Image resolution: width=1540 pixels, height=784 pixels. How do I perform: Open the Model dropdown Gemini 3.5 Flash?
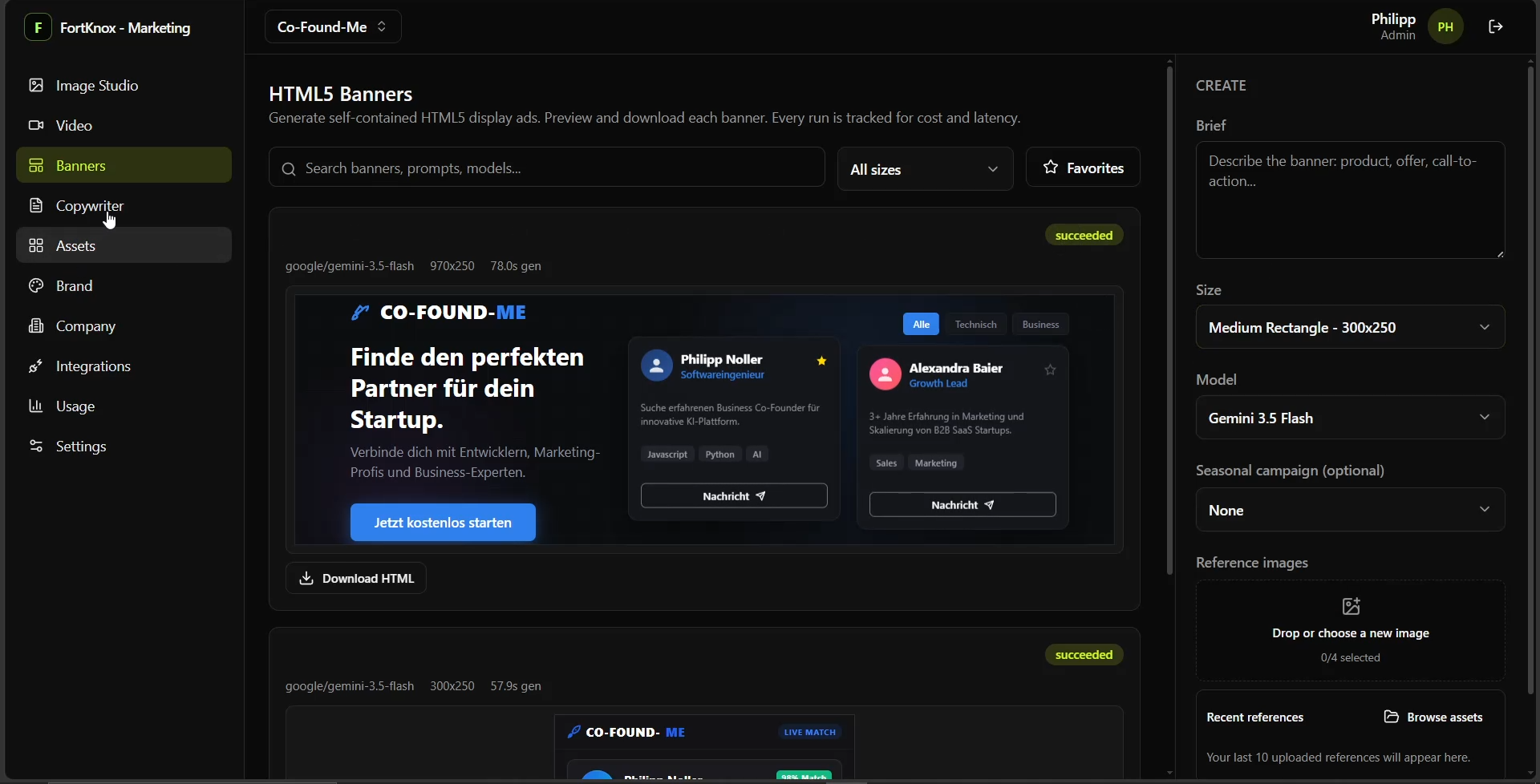coord(1351,418)
